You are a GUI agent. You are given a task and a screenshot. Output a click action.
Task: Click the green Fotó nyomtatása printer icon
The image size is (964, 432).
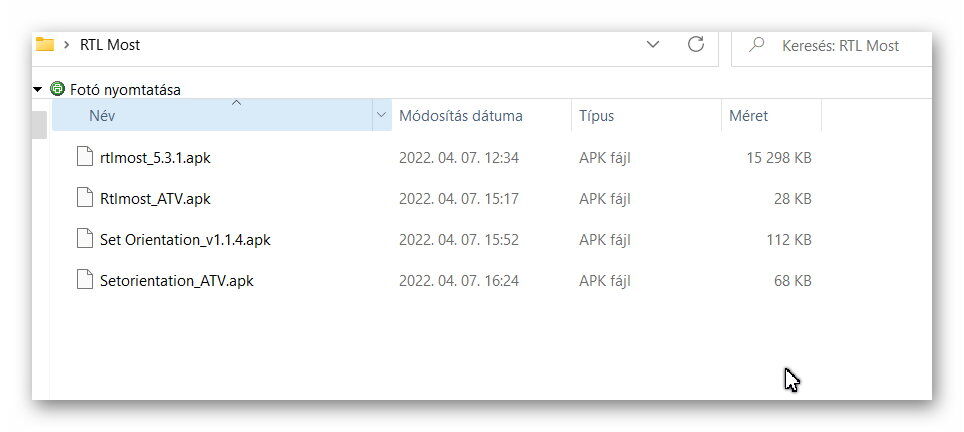pyautogui.click(x=57, y=89)
